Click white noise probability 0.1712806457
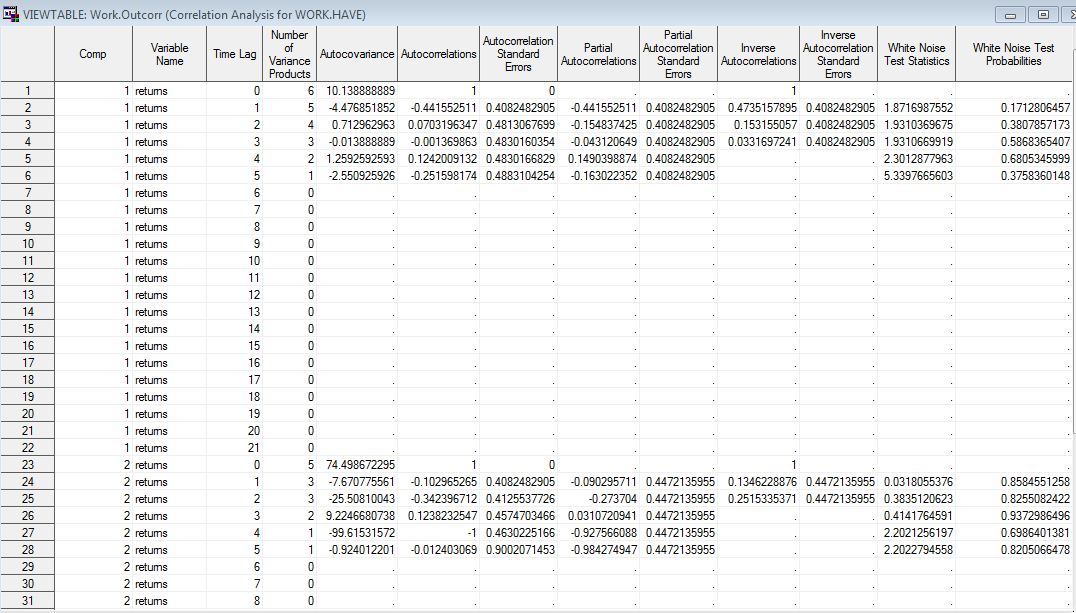This screenshot has width=1076, height=613. tap(1014, 108)
